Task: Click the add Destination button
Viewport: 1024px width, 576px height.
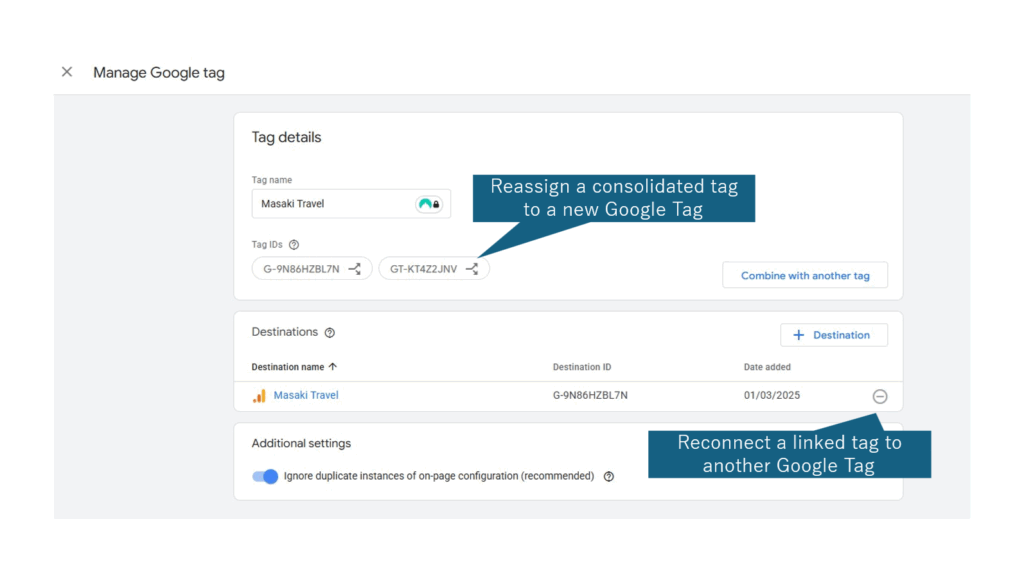Action: point(833,335)
